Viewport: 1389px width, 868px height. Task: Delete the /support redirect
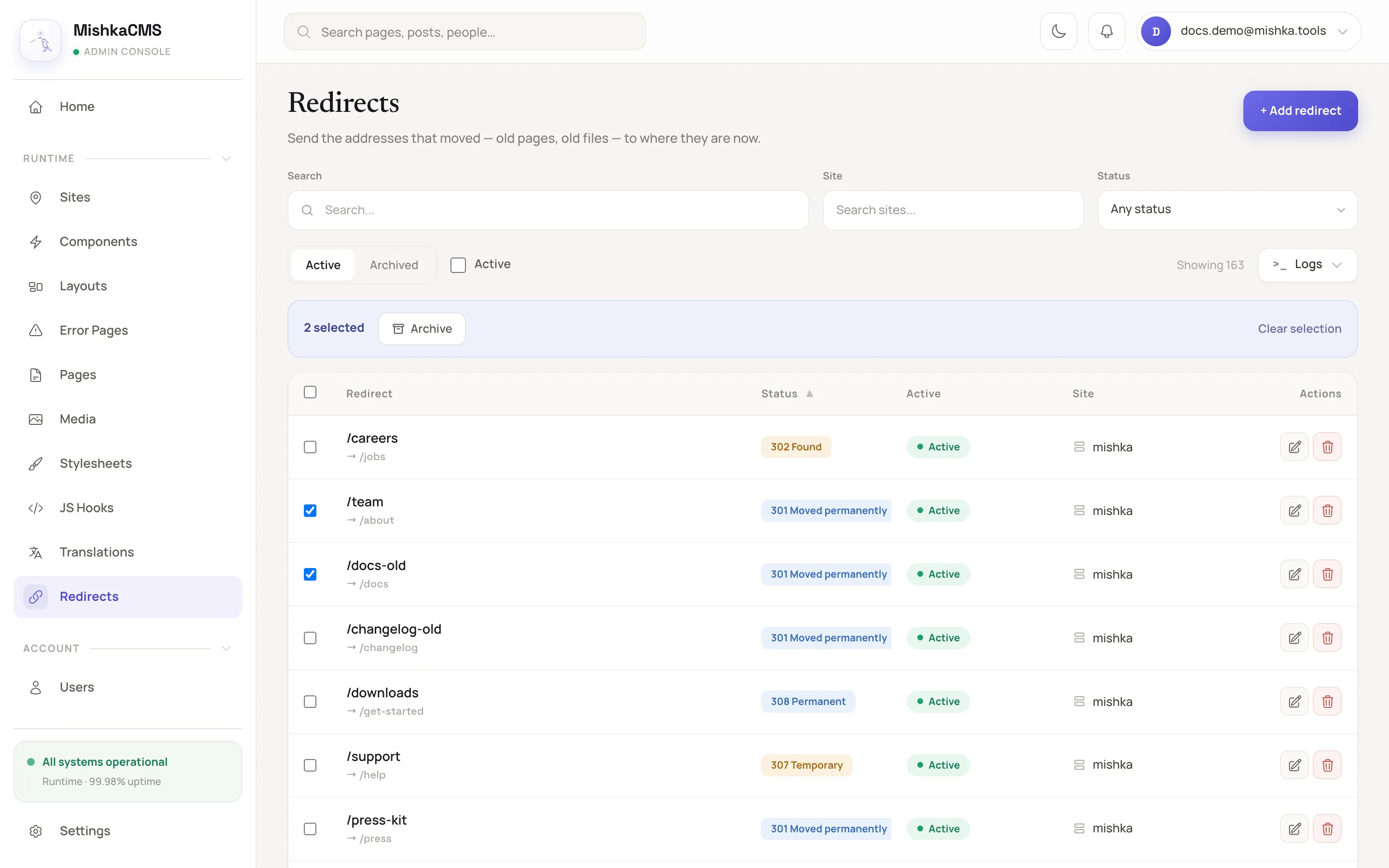pyautogui.click(x=1328, y=765)
